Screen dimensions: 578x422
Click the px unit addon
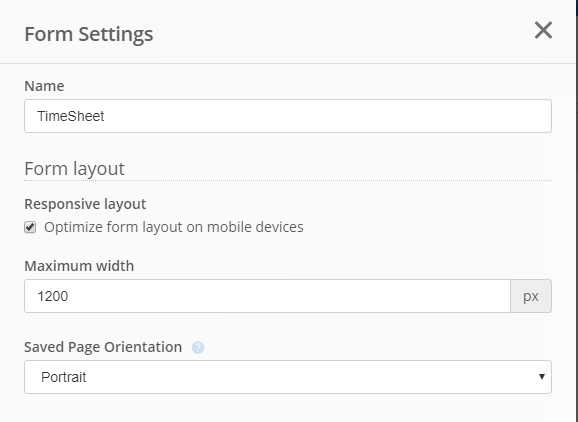pos(531,296)
